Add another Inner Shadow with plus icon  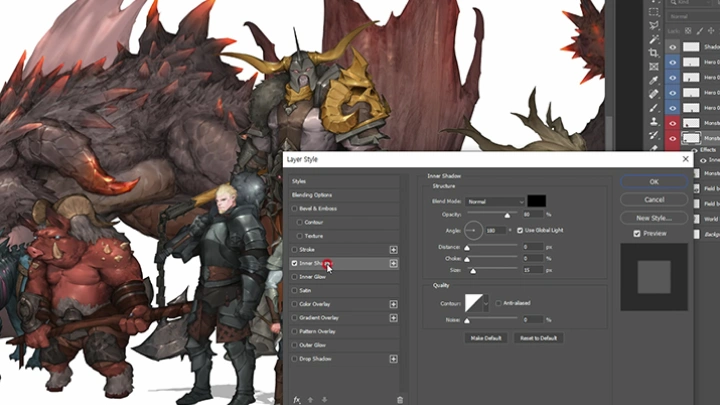(394, 264)
